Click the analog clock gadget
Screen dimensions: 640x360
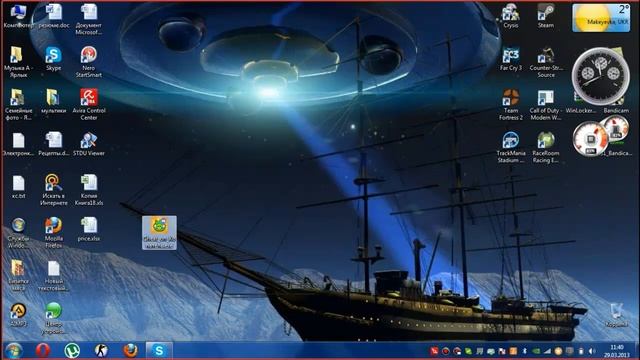pos(600,76)
